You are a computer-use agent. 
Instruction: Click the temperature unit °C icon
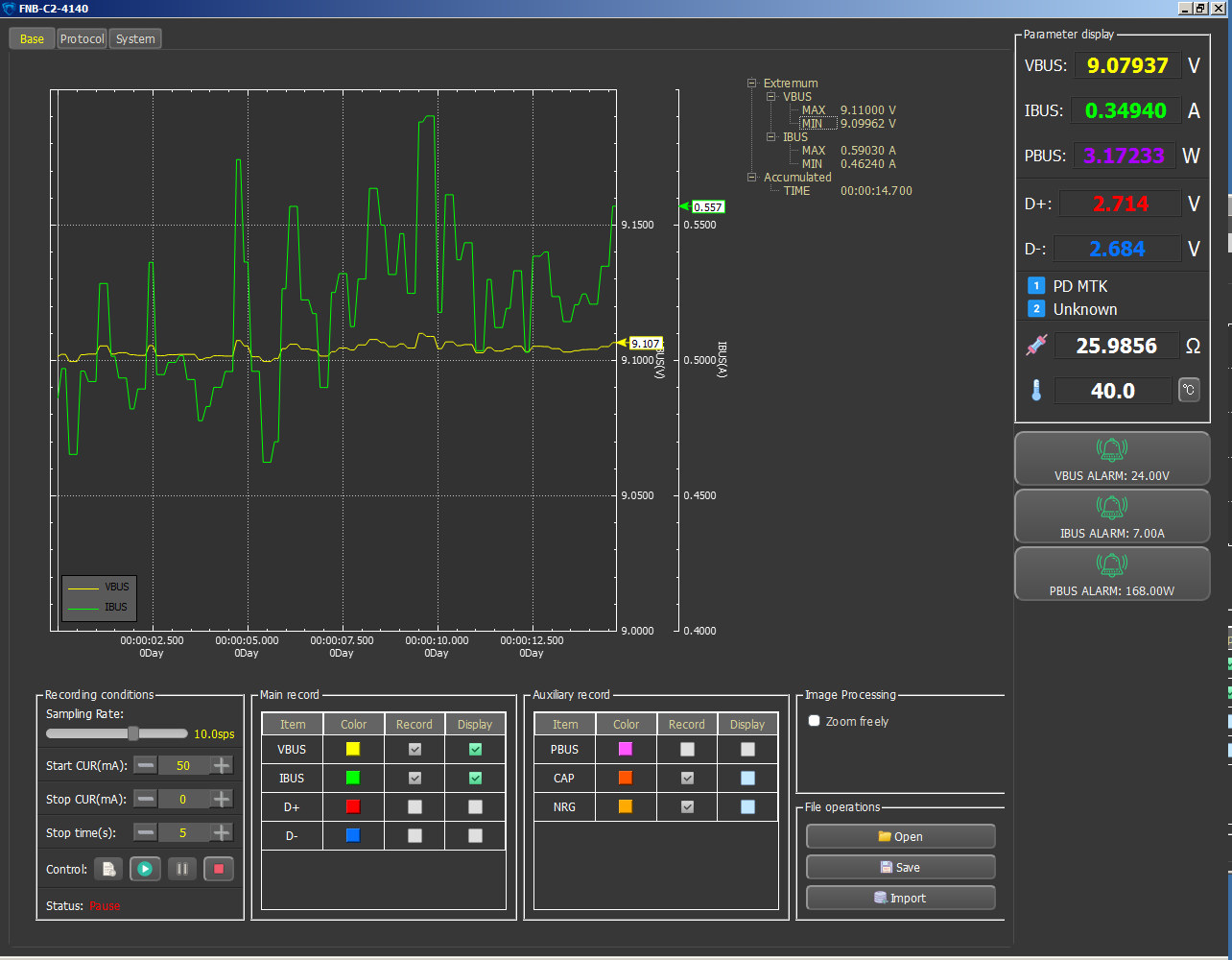coord(1189,390)
